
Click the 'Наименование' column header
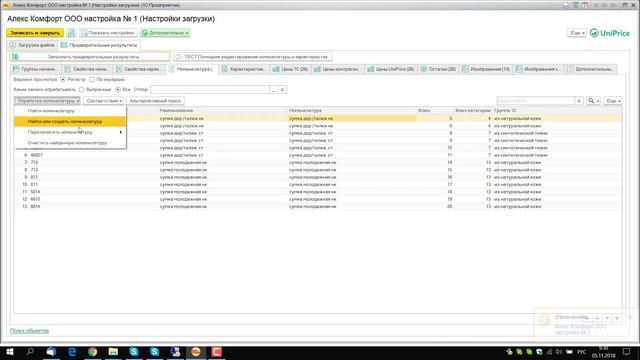223,111
